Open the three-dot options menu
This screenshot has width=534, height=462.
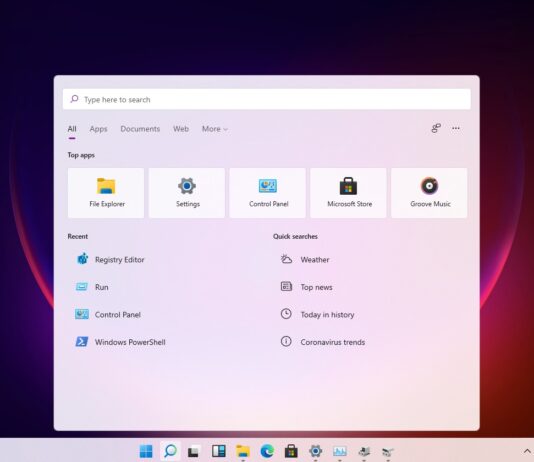tap(456, 128)
